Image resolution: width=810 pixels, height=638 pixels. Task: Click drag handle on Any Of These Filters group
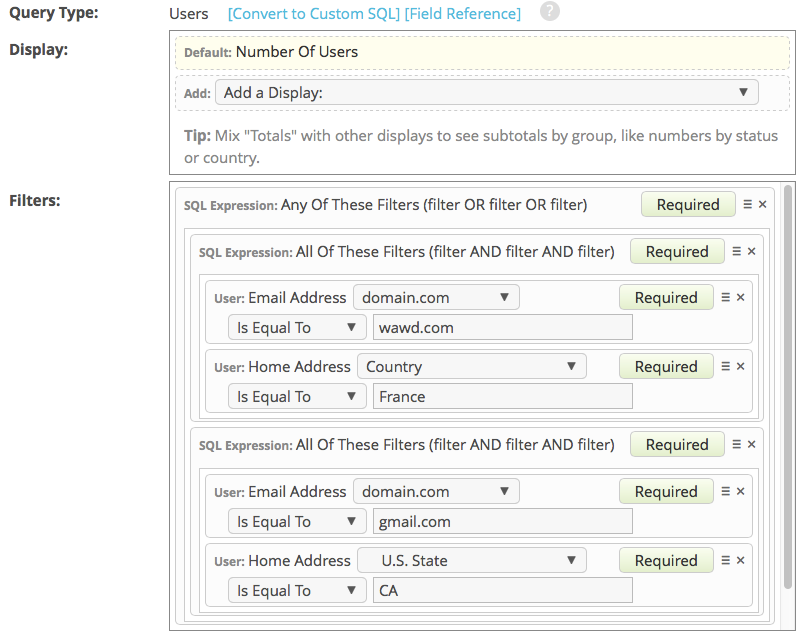745,204
